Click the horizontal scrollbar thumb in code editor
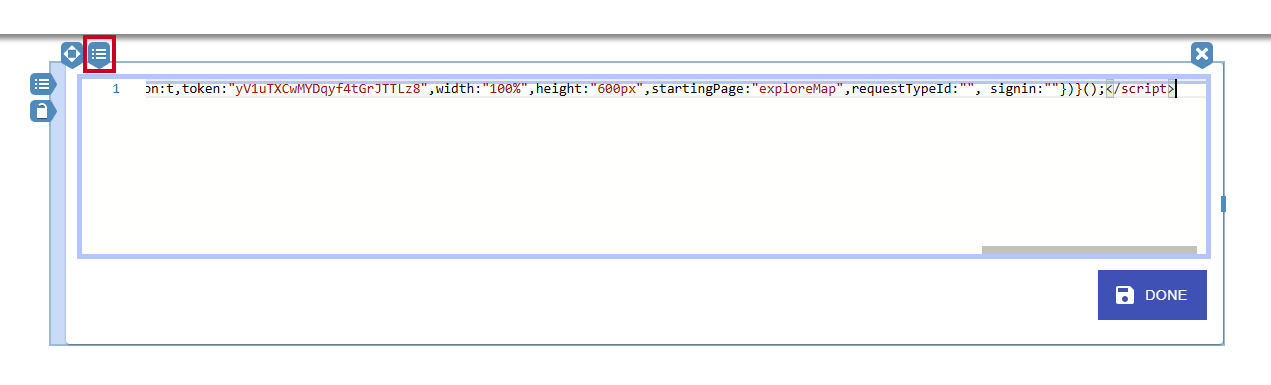1271x385 pixels. pos(1089,250)
